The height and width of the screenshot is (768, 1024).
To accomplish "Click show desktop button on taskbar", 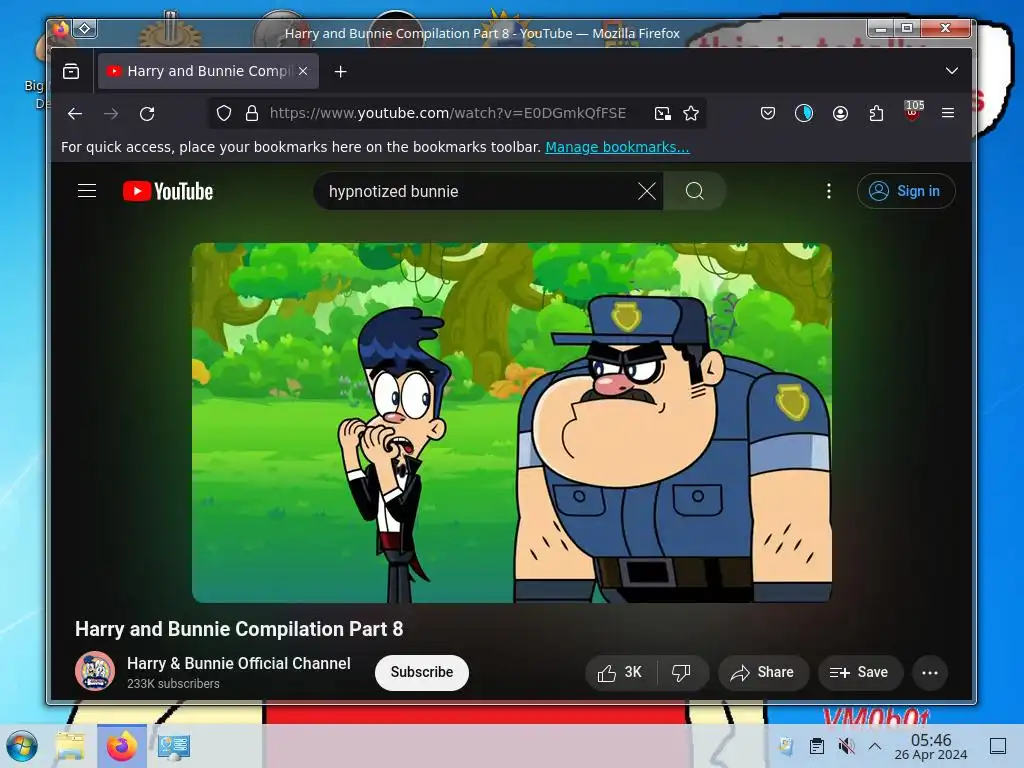I will [998, 746].
